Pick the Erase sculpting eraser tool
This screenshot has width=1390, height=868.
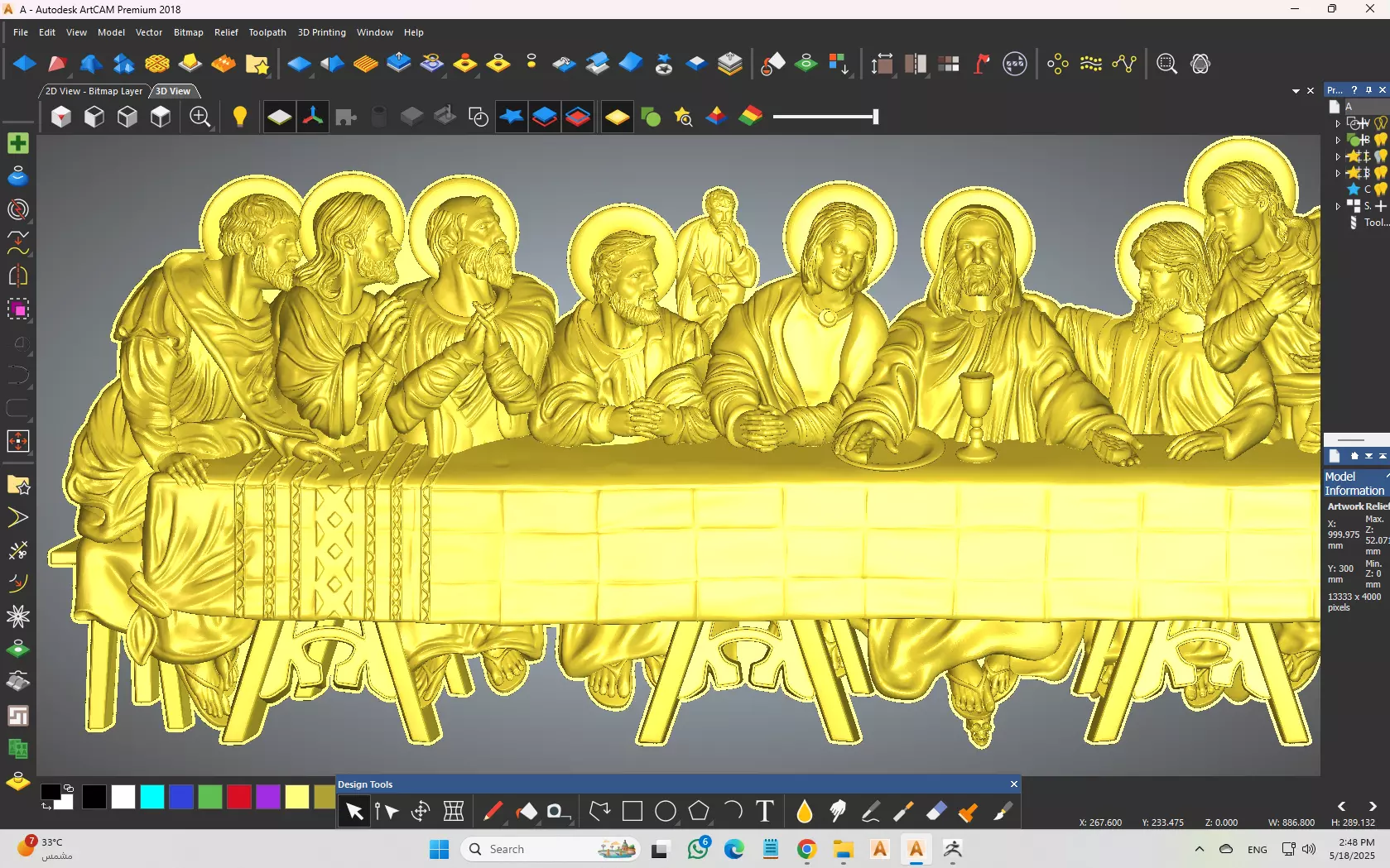[936, 812]
